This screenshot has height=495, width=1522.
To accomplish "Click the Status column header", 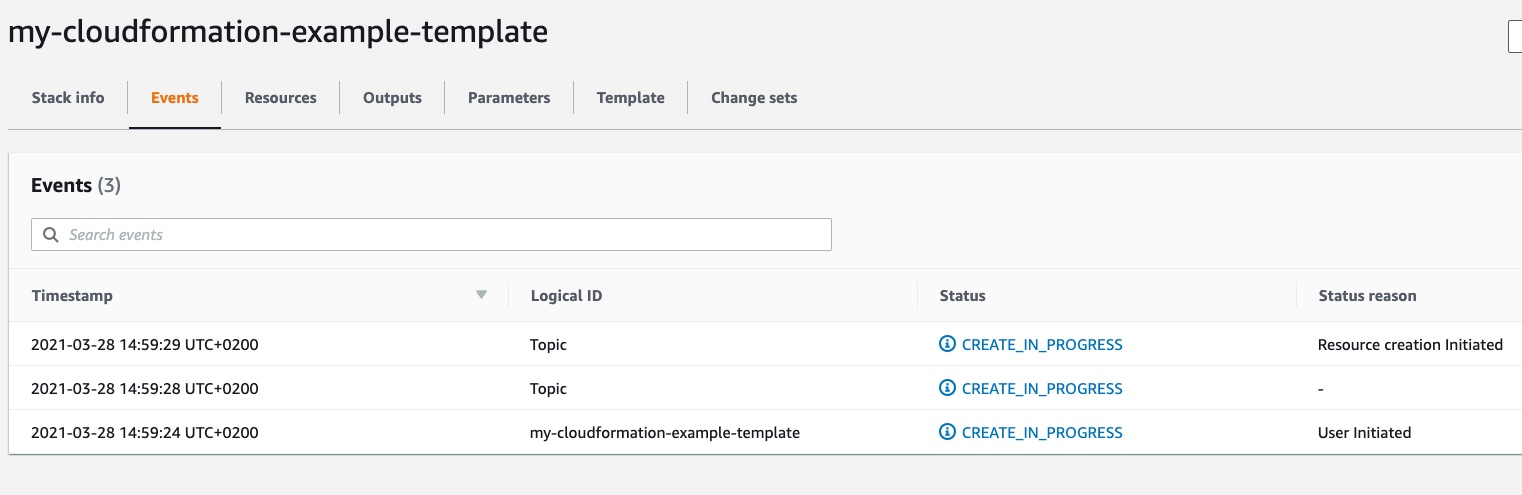I will [x=962, y=296].
